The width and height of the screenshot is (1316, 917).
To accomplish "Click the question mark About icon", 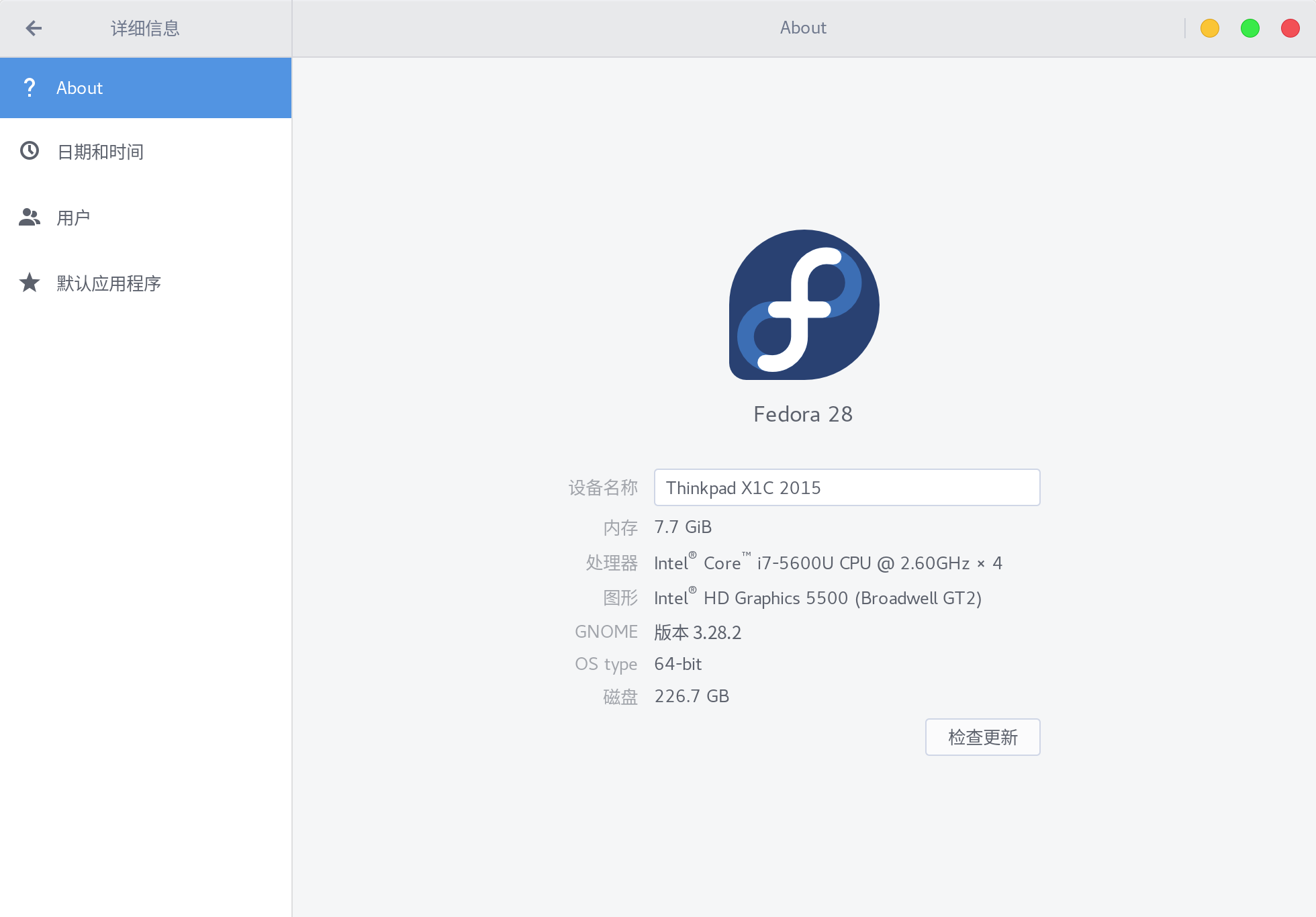I will pyautogui.click(x=30, y=87).
